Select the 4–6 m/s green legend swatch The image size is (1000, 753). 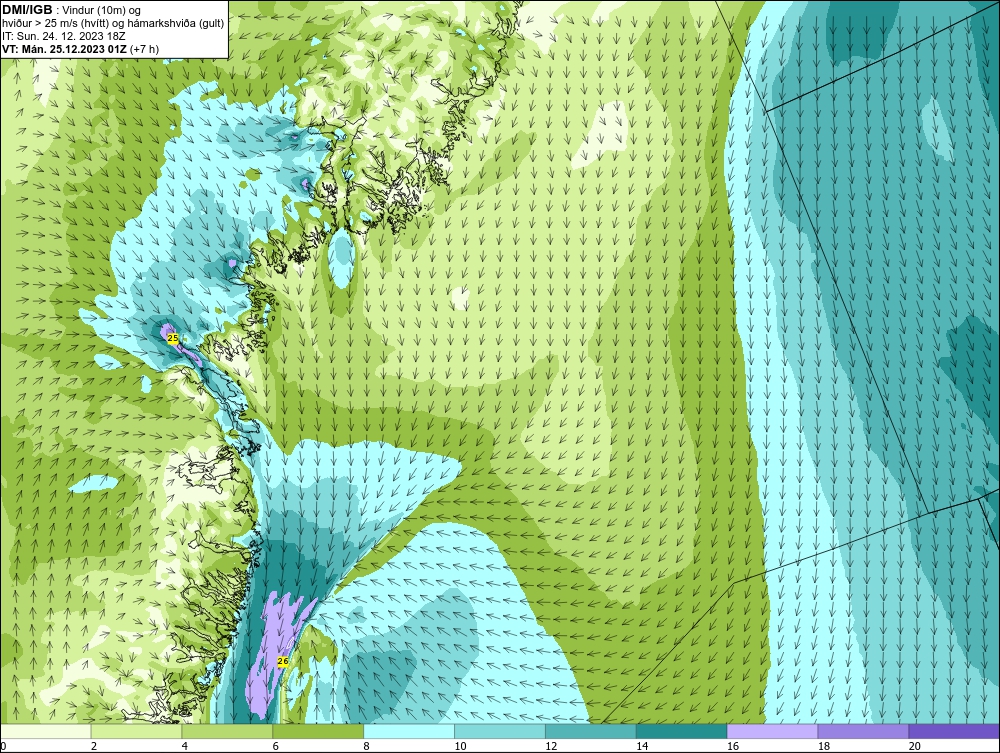point(227,731)
